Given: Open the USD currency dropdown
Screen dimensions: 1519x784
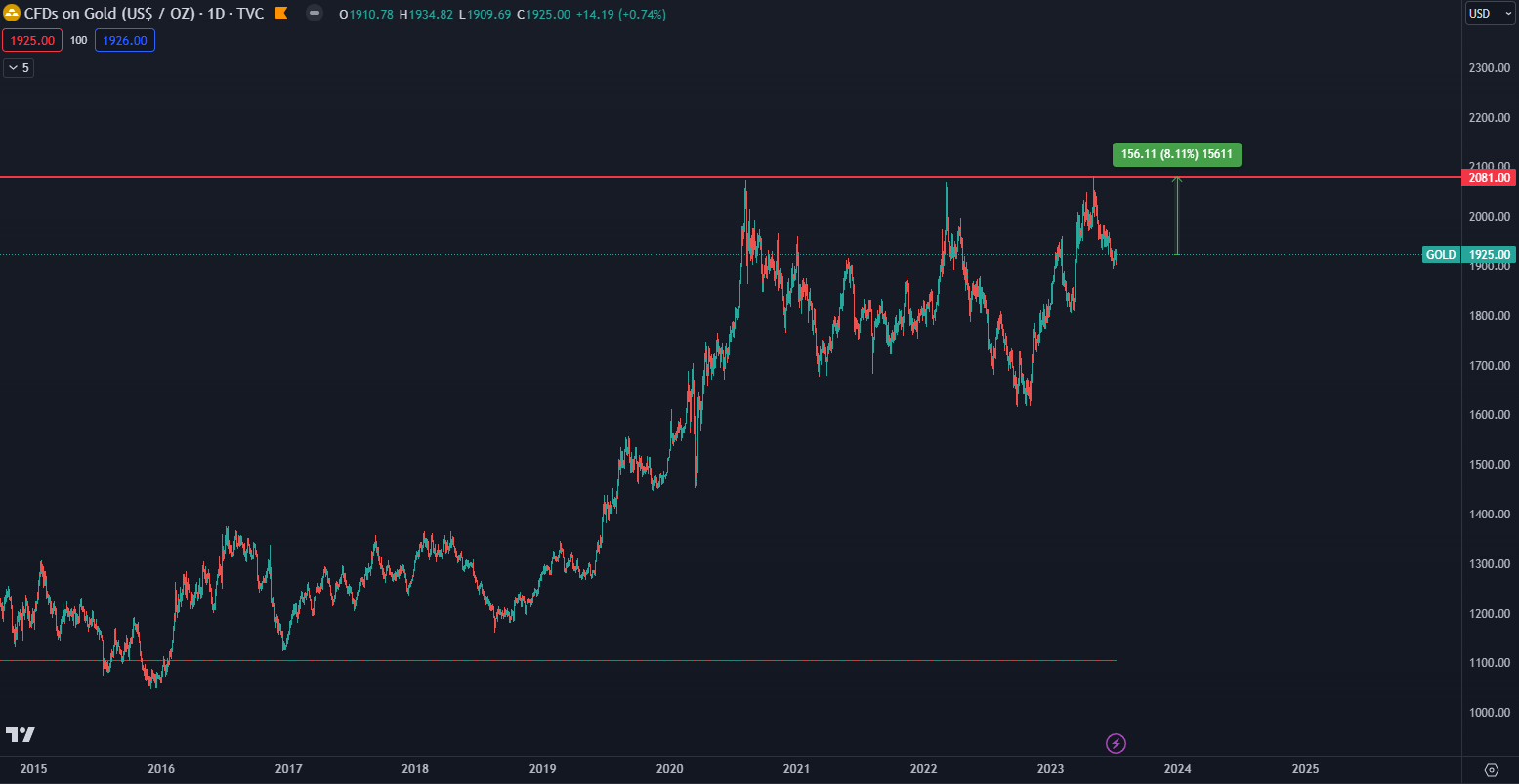Looking at the screenshot, I should [x=1490, y=14].
